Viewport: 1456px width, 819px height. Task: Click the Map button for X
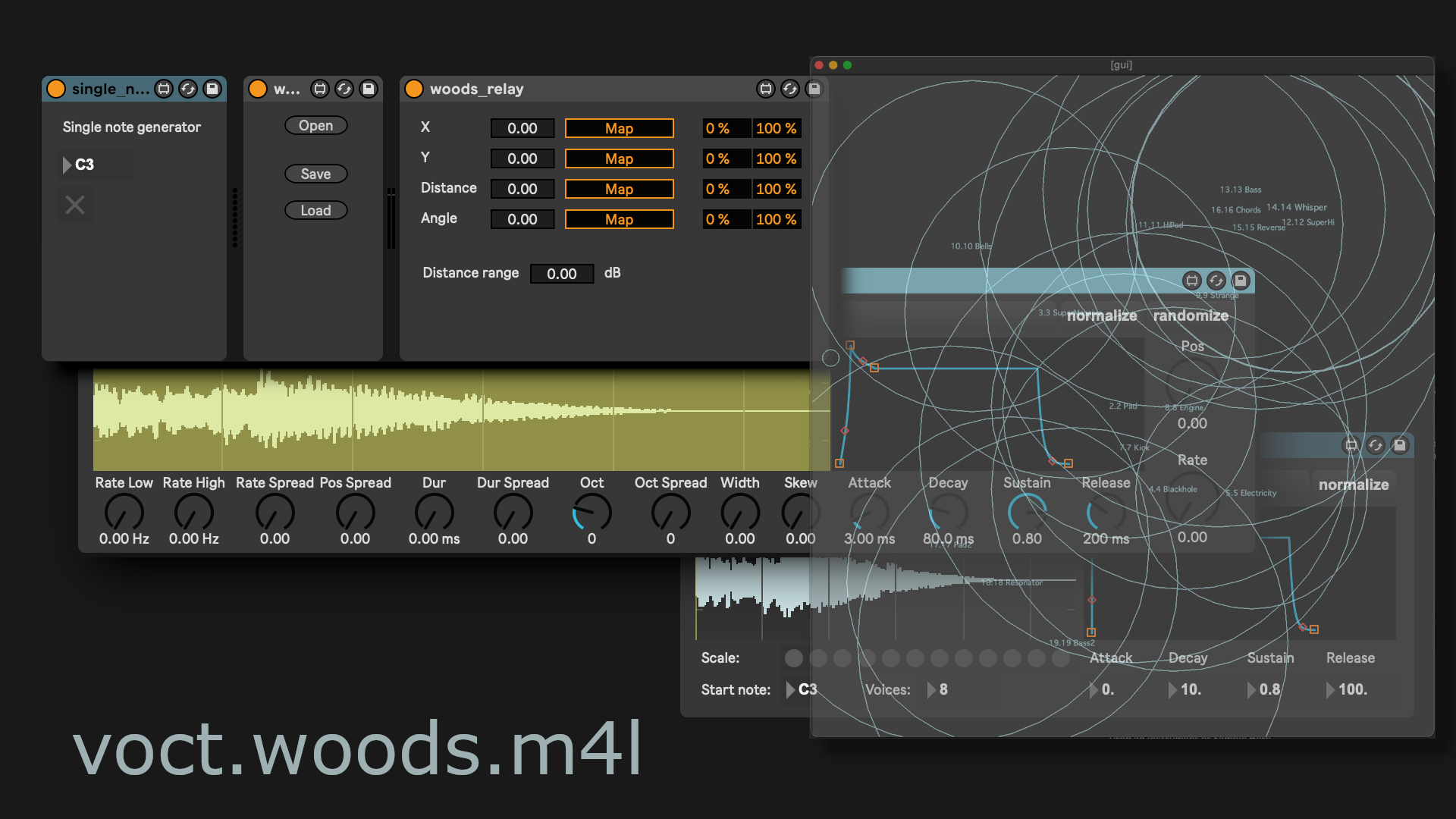(x=619, y=128)
